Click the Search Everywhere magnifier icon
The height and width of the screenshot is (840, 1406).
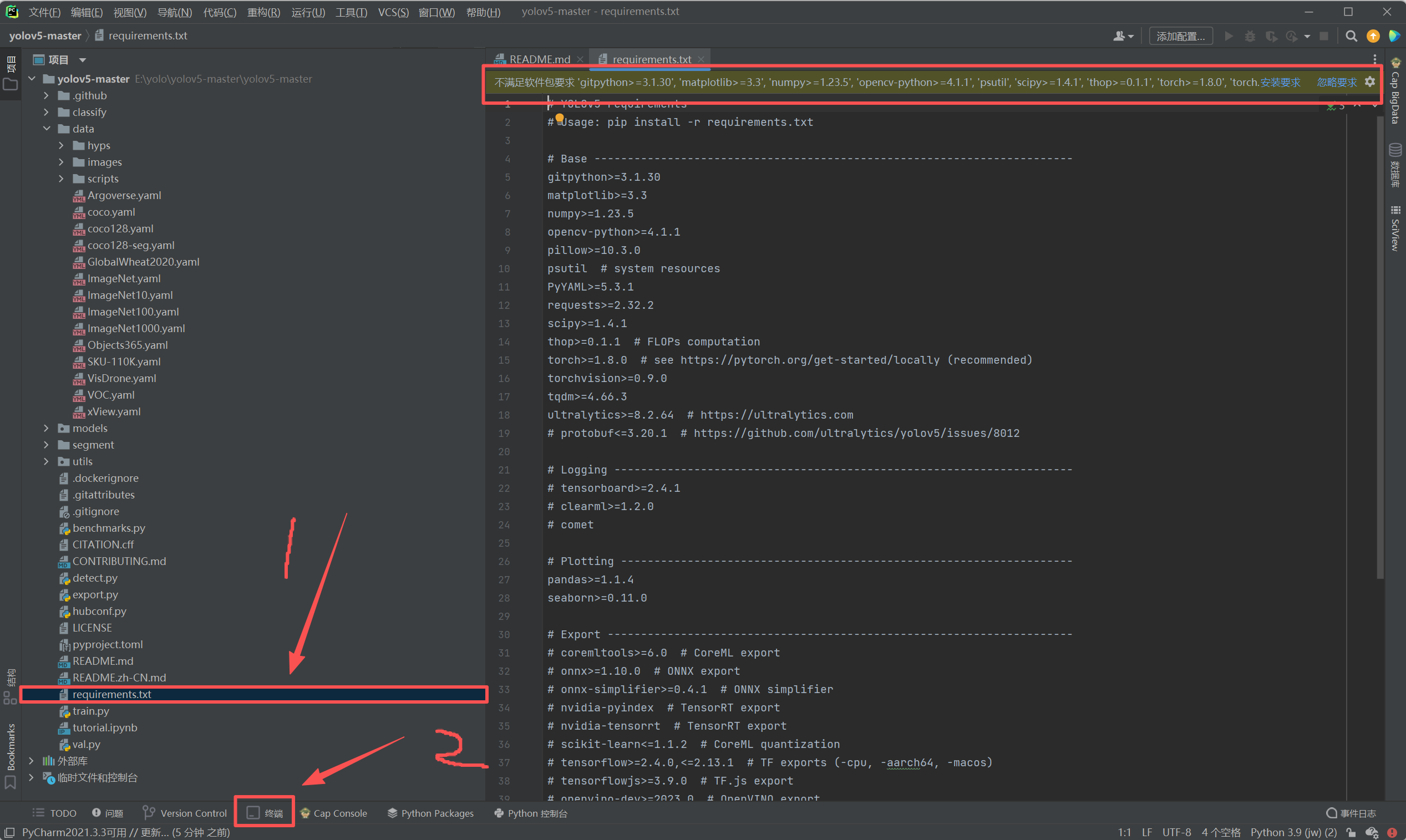point(1351,36)
